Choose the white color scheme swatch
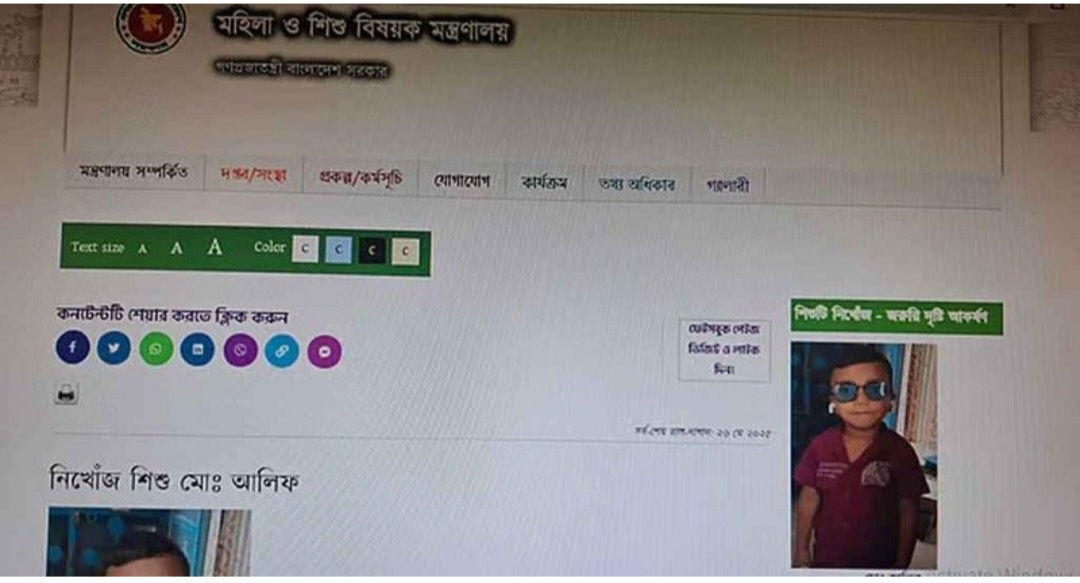The image size is (1080, 583). pos(305,249)
